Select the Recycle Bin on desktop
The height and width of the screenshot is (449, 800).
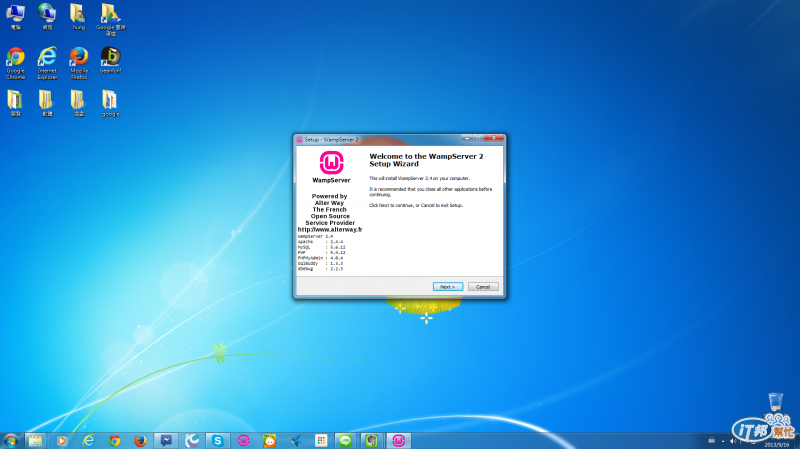pos(776,402)
